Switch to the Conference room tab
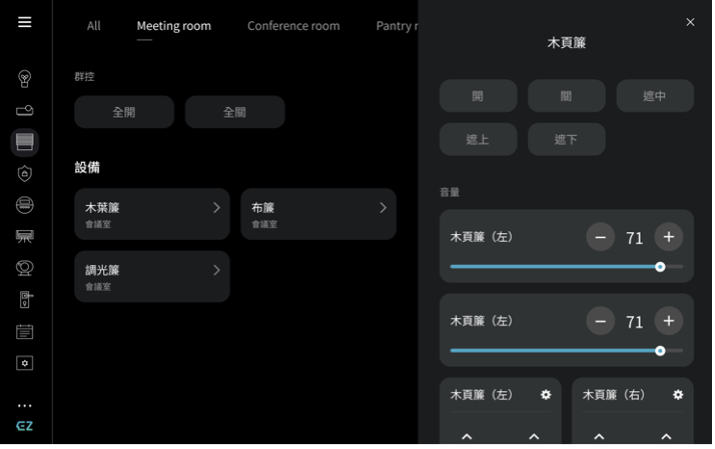Image resolution: width=715 pixels, height=449 pixels. tap(293, 26)
